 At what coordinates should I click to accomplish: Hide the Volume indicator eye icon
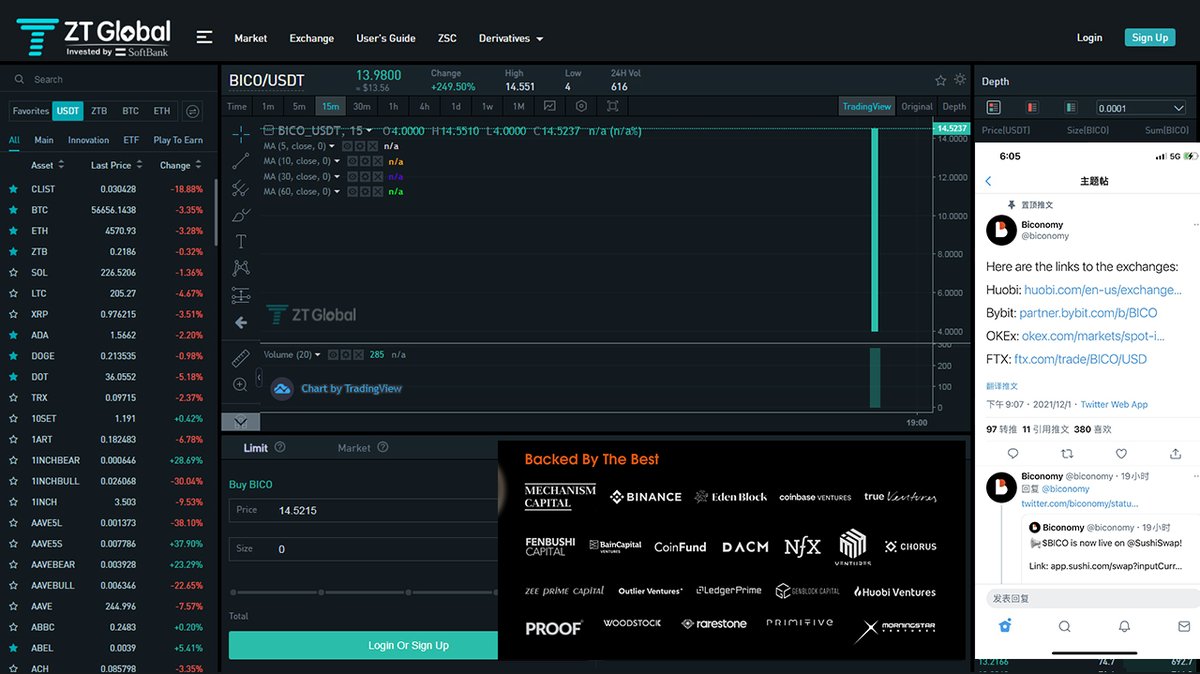point(334,354)
